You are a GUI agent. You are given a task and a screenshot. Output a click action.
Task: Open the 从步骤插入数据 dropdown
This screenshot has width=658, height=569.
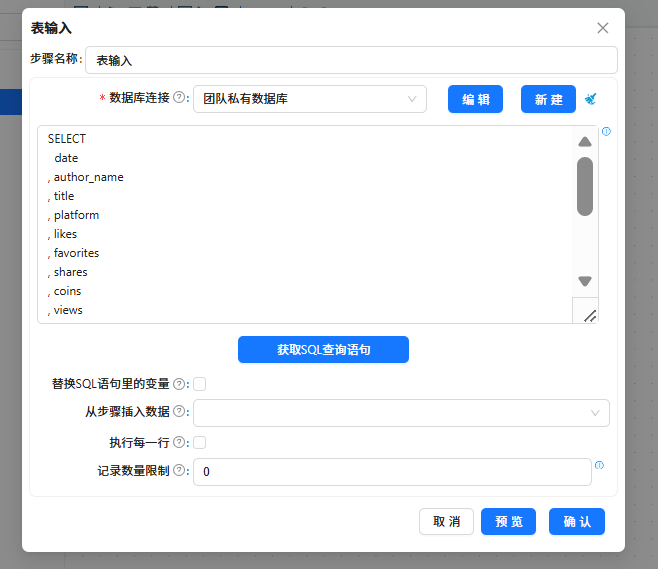pyautogui.click(x=401, y=413)
